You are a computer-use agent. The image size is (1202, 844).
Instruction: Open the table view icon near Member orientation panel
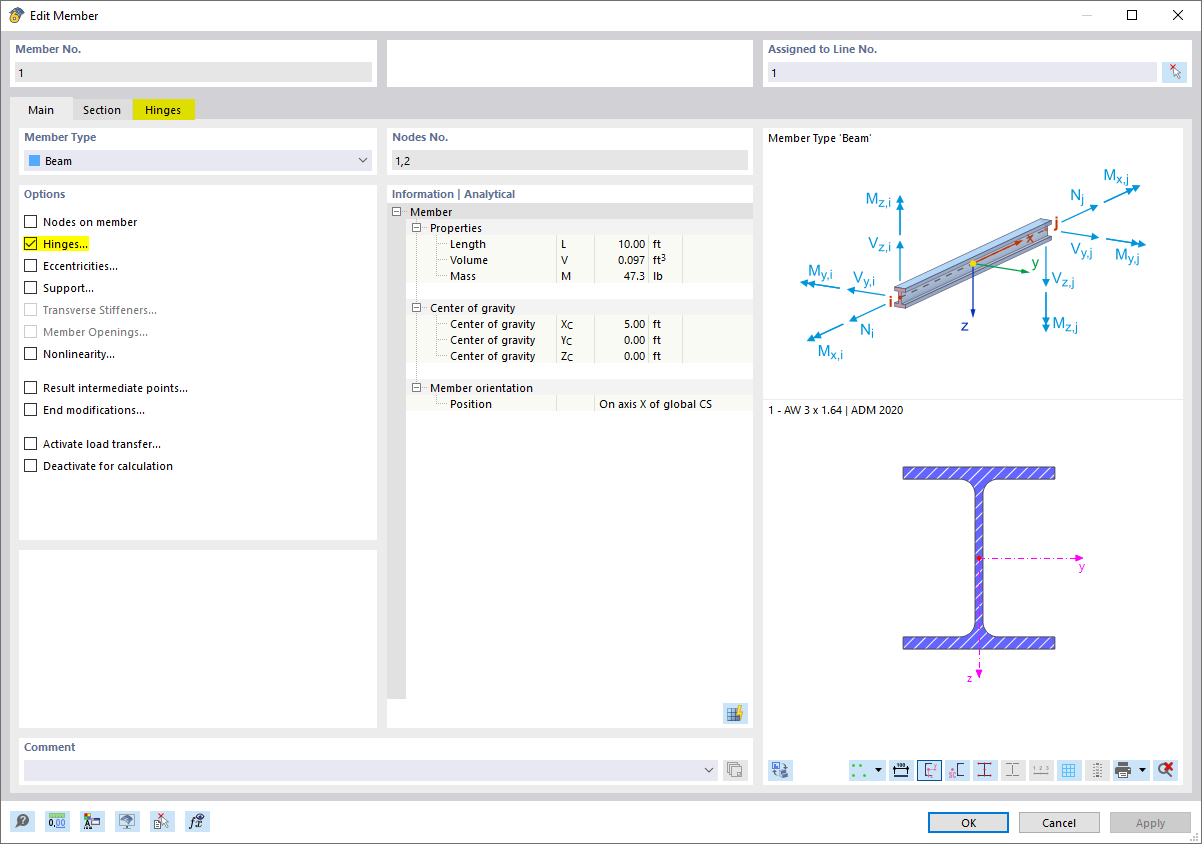pos(735,713)
